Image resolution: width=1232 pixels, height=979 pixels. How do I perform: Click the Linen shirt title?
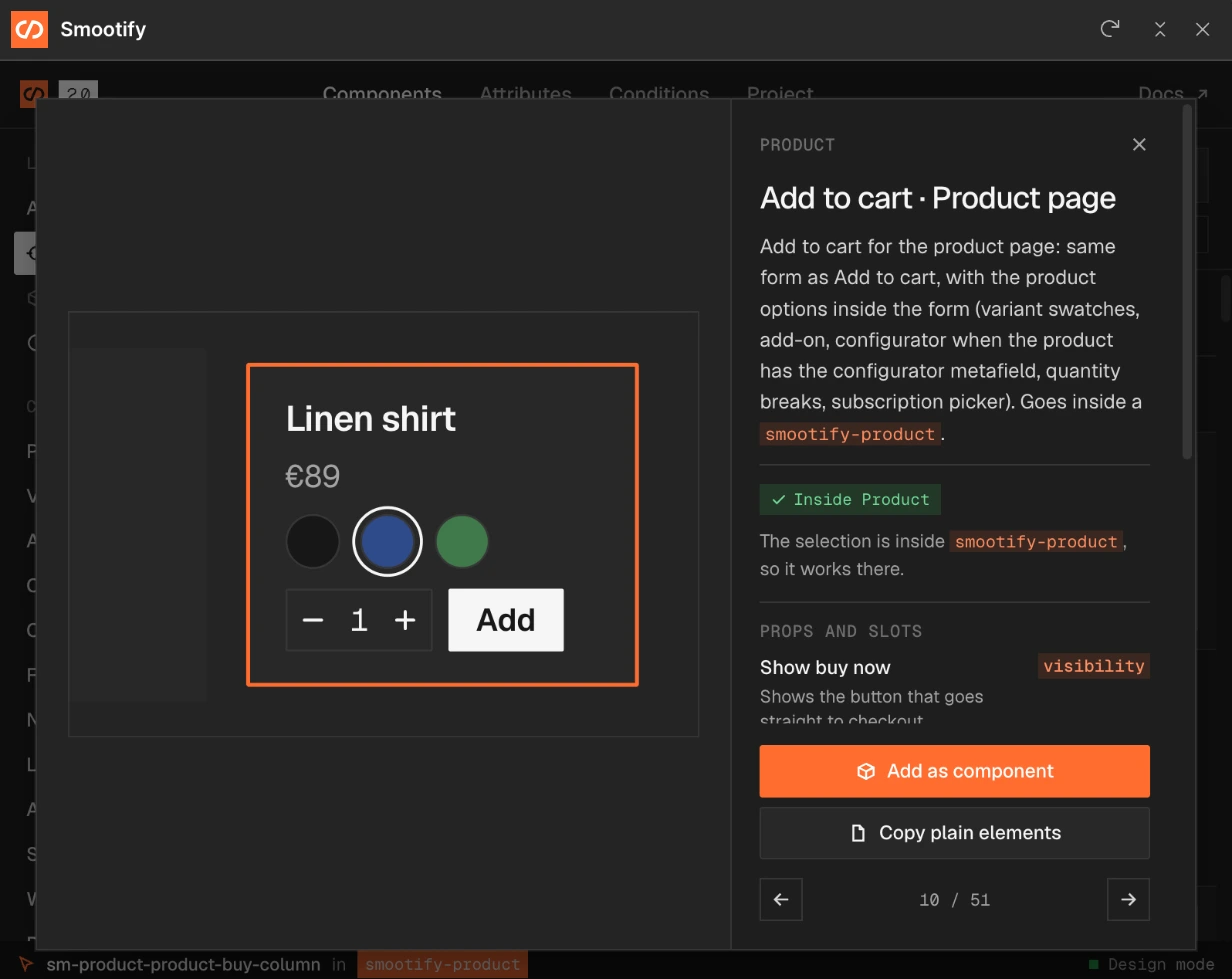click(x=371, y=418)
